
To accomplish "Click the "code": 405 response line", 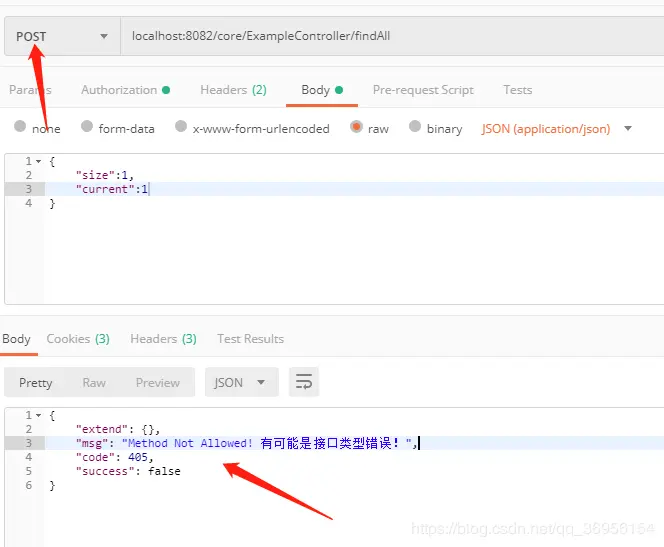I will [x=114, y=457].
